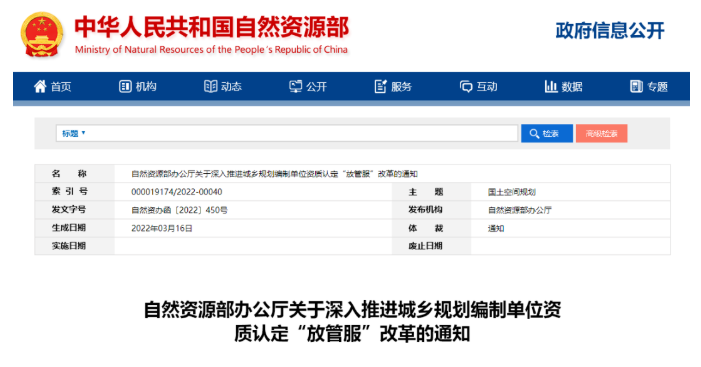
Task: Select the 专题 navigation item
Action: (649, 86)
